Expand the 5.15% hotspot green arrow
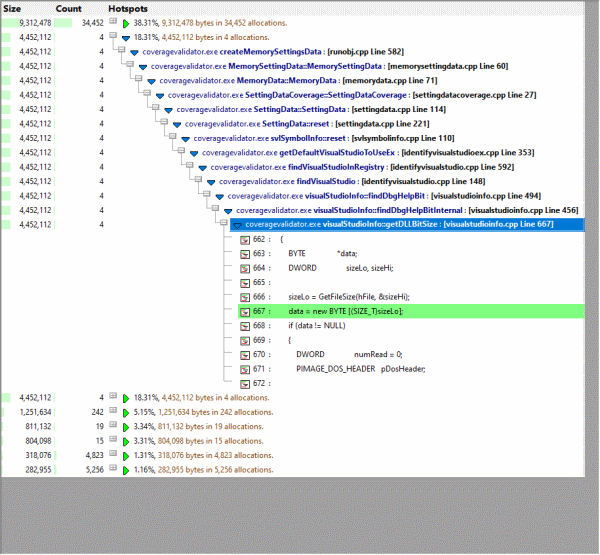 pos(126,413)
